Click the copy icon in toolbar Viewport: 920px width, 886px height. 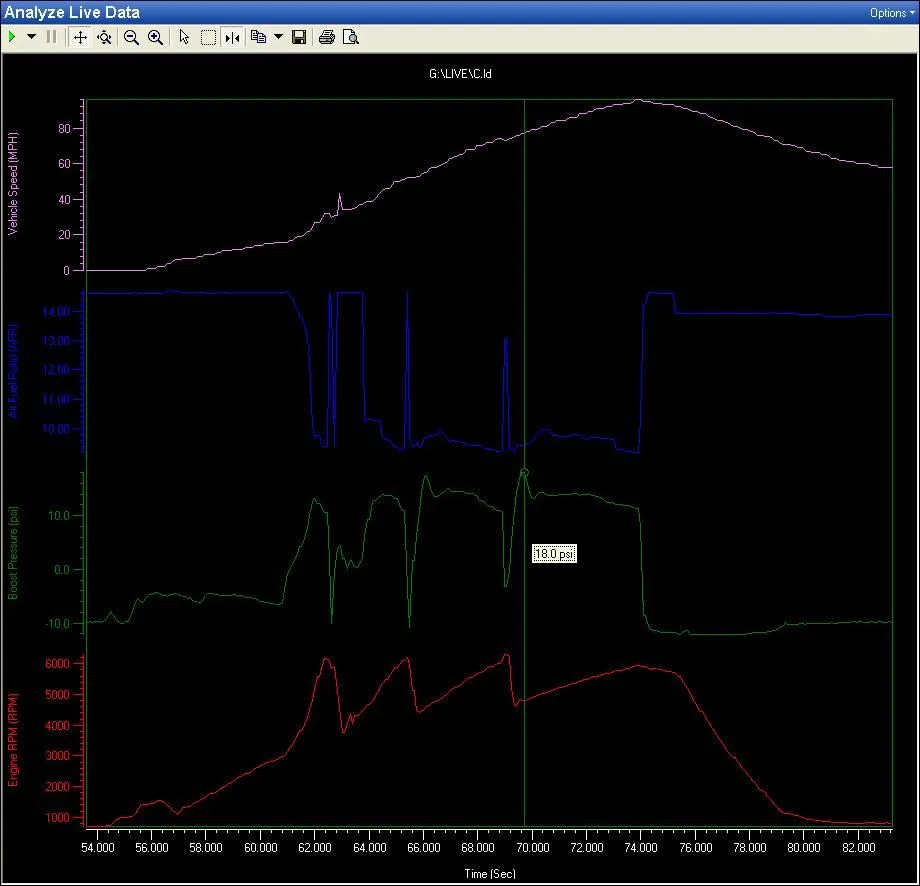[x=258, y=37]
